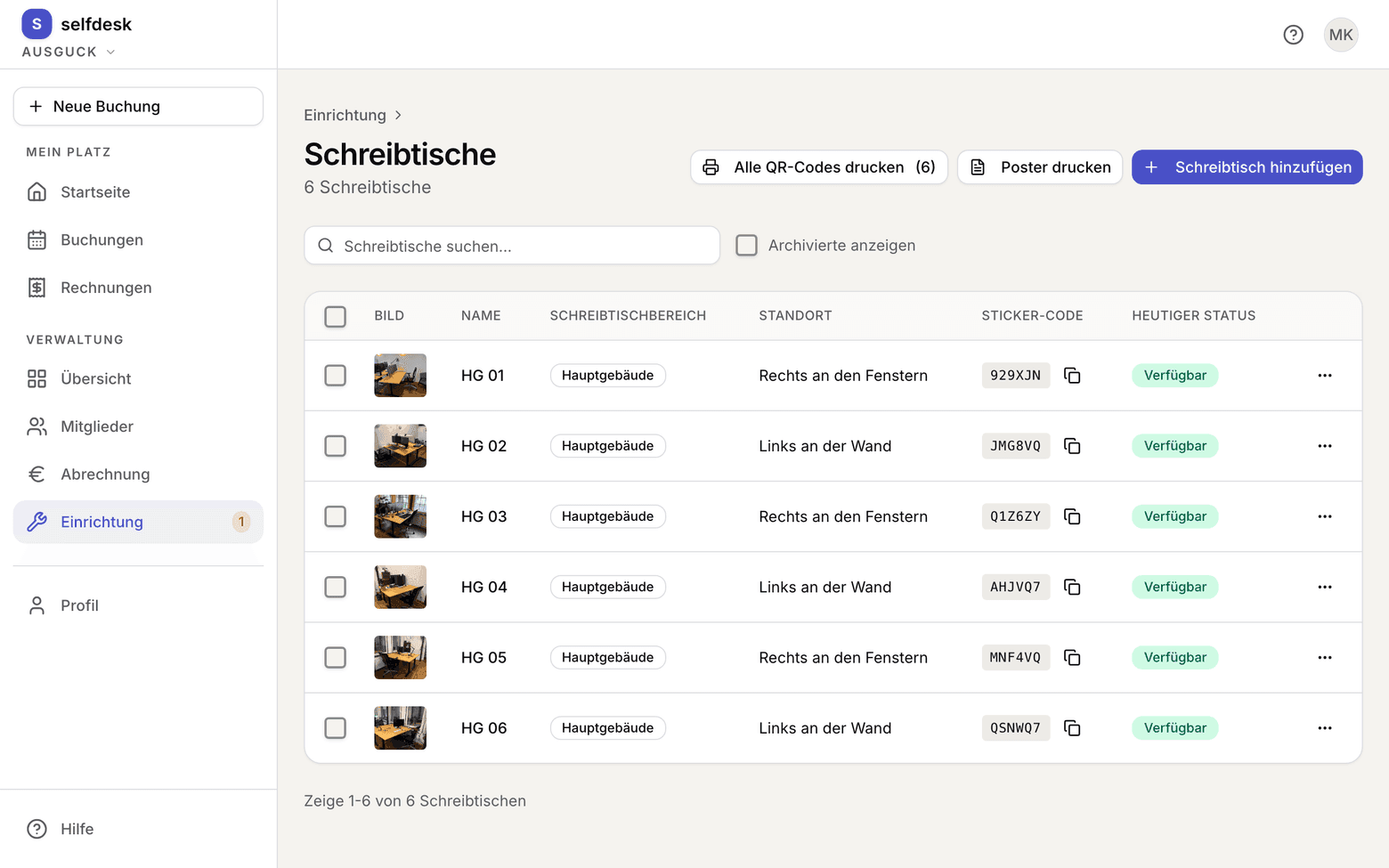The height and width of the screenshot is (868, 1389).
Task: Expand the AUSGUCK workspace dropdown
Action: (x=69, y=52)
